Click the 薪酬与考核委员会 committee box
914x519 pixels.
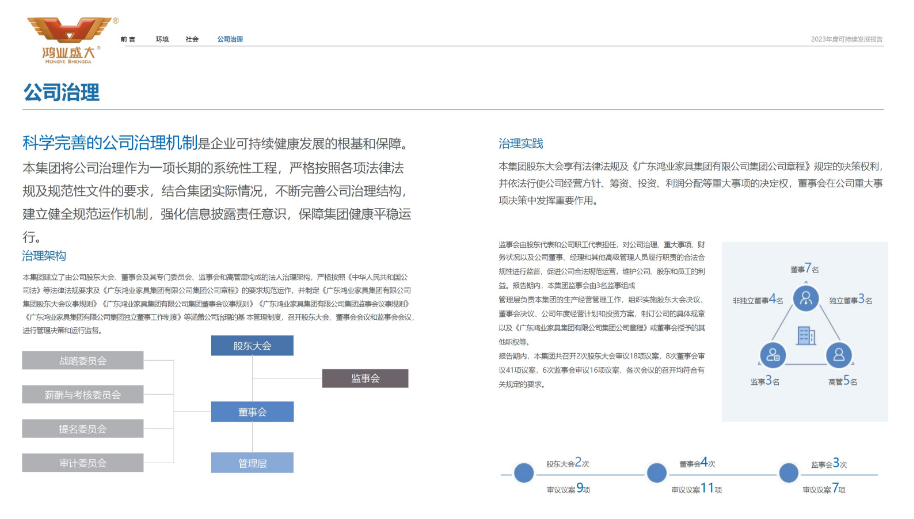[83, 394]
